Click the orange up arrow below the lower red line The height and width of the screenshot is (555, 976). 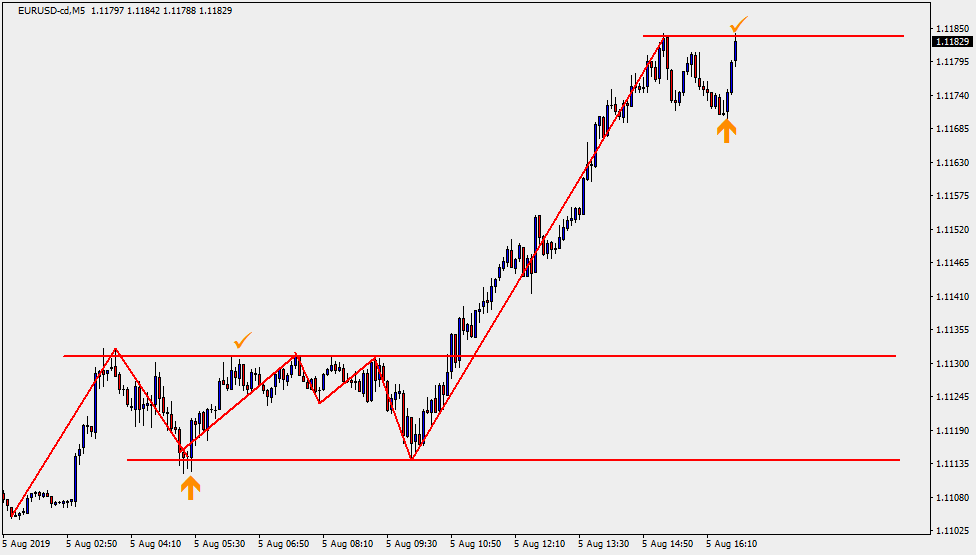[190, 487]
